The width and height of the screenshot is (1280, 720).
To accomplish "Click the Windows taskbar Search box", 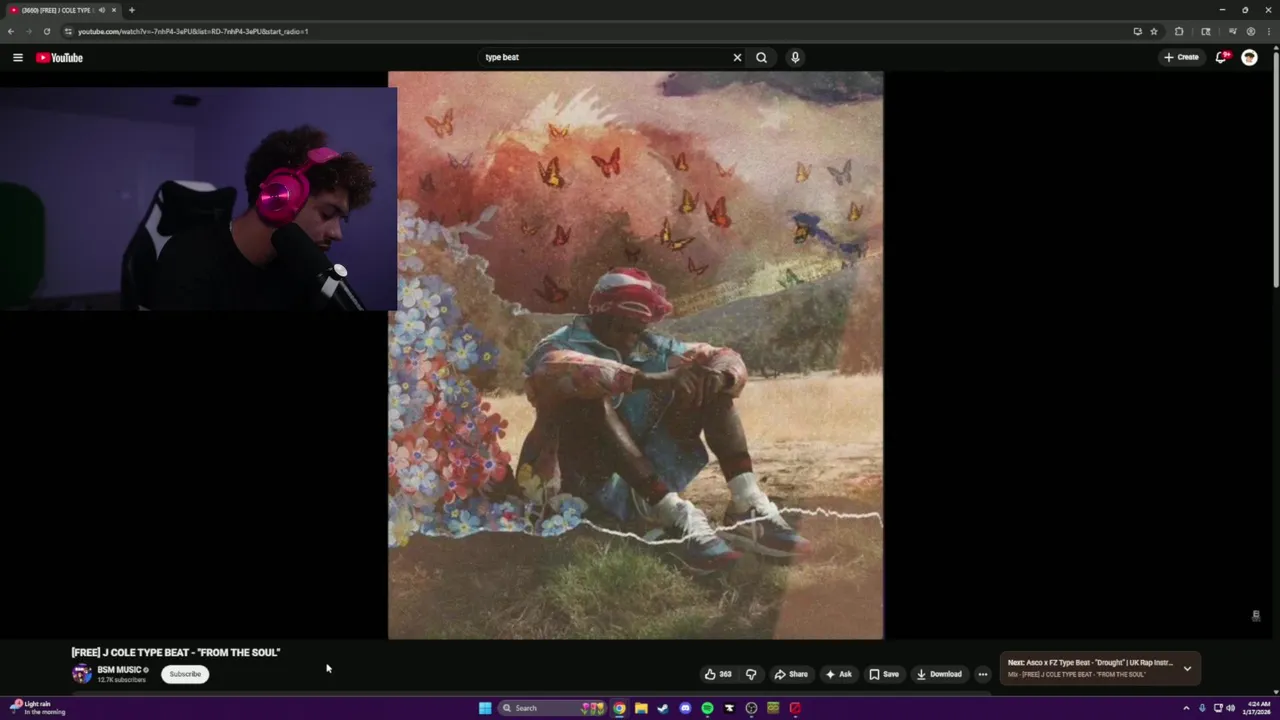I will coord(552,708).
